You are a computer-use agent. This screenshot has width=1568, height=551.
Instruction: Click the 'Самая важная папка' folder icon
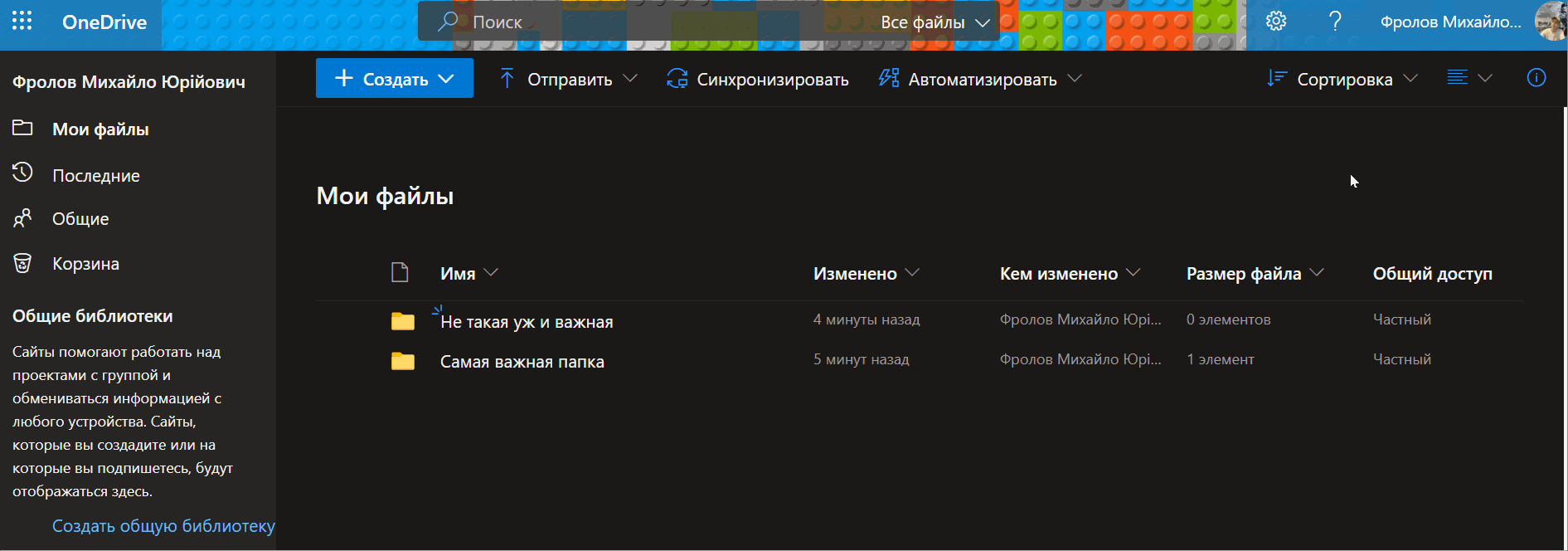click(x=403, y=361)
